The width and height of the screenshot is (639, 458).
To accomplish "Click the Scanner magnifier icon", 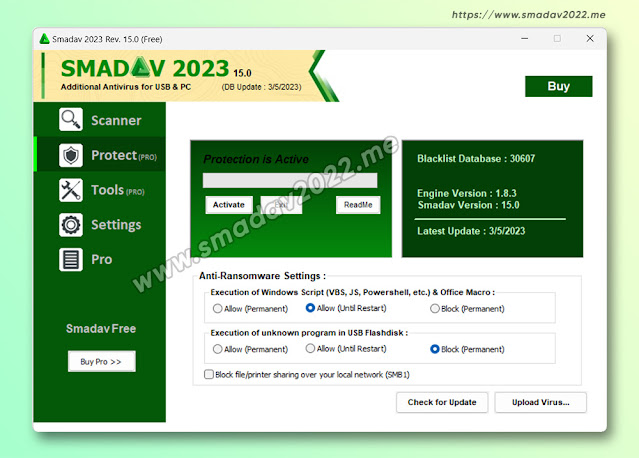I will [x=71, y=119].
